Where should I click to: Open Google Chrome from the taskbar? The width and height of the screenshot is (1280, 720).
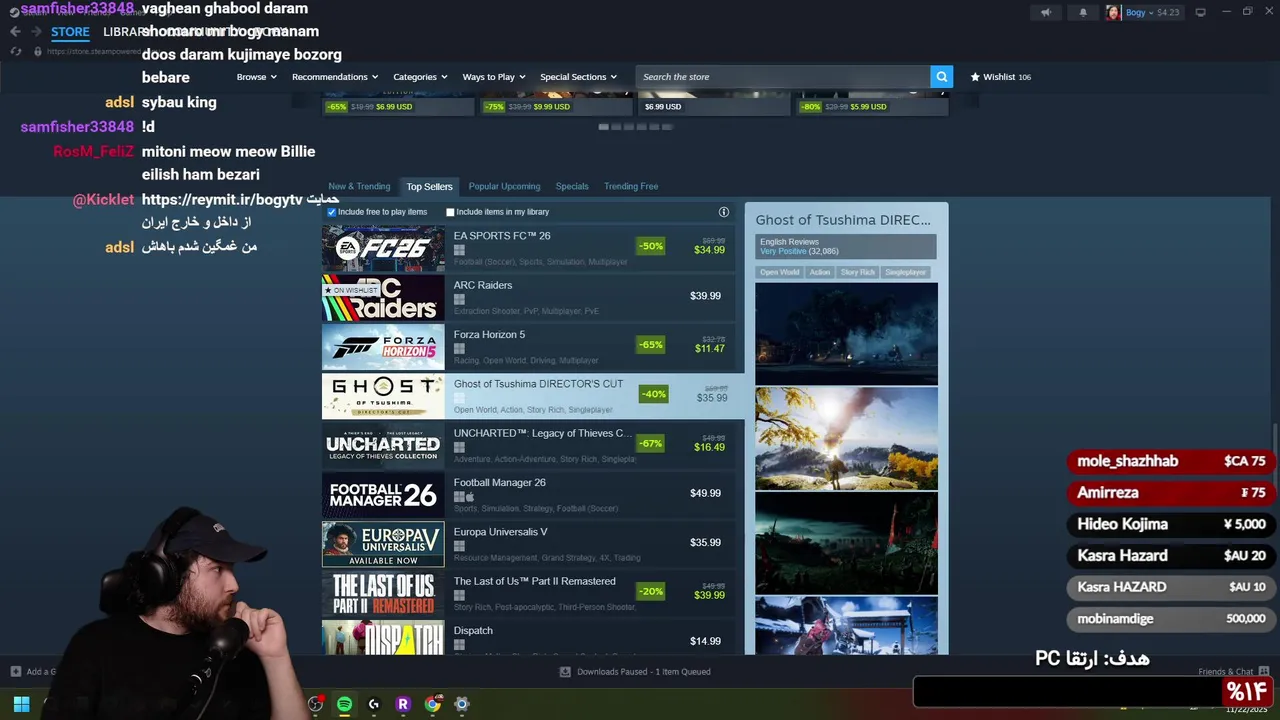coord(432,704)
